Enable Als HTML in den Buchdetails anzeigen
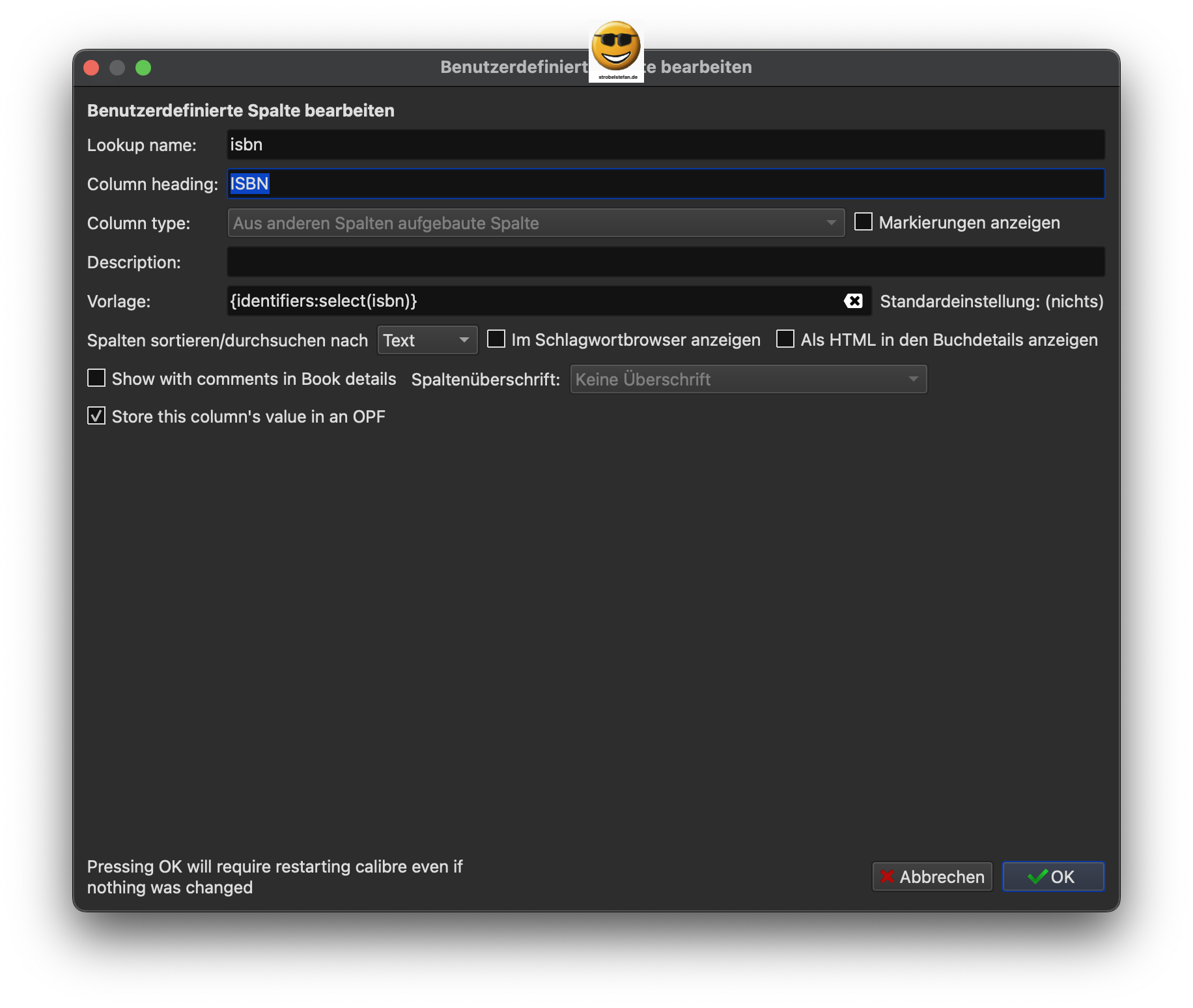This screenshot has width=1193, height=1008. [x=785, y=339]
